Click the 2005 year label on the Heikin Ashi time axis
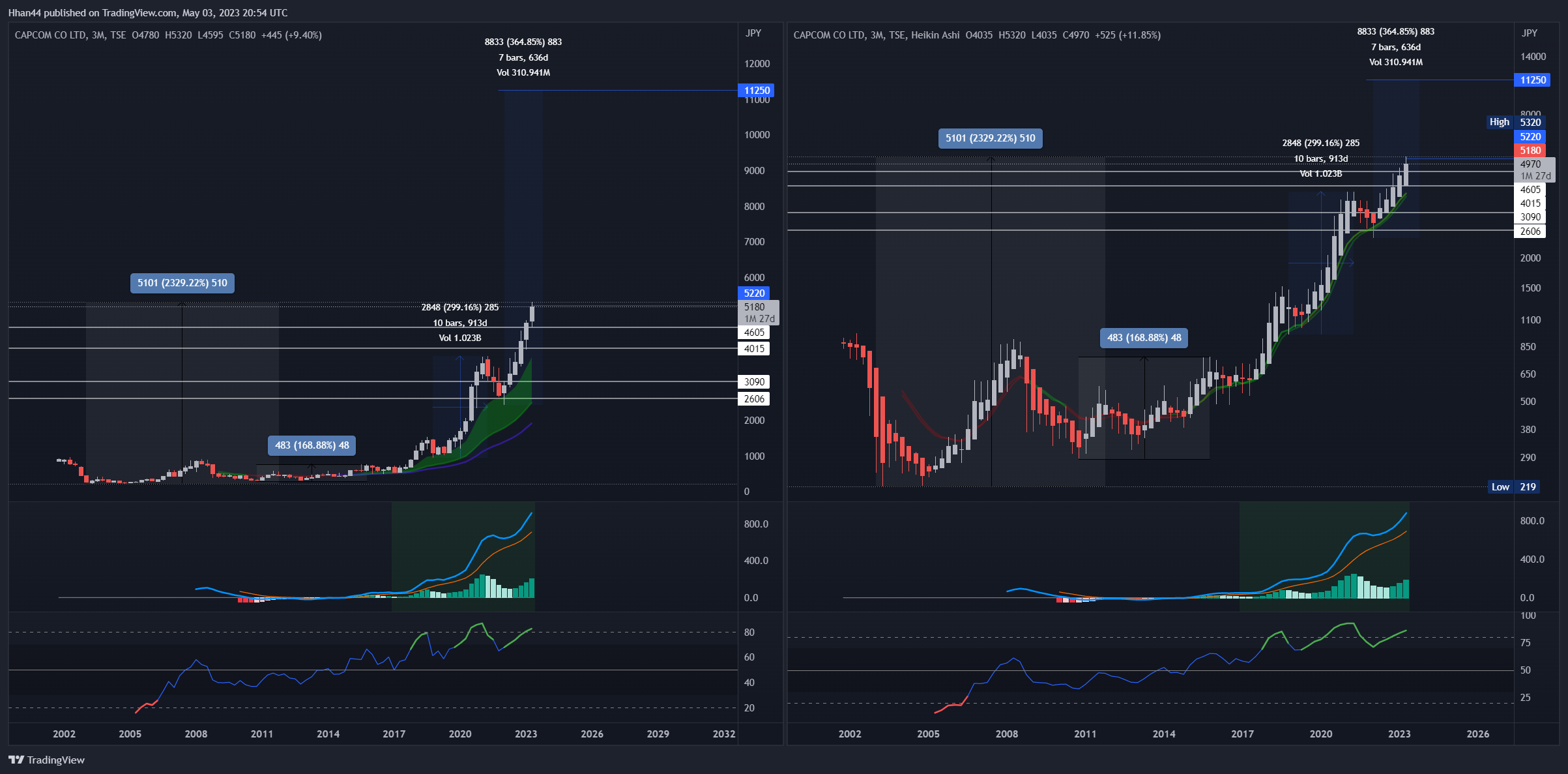Screen dimensions: 1568x774 (928, 734)
